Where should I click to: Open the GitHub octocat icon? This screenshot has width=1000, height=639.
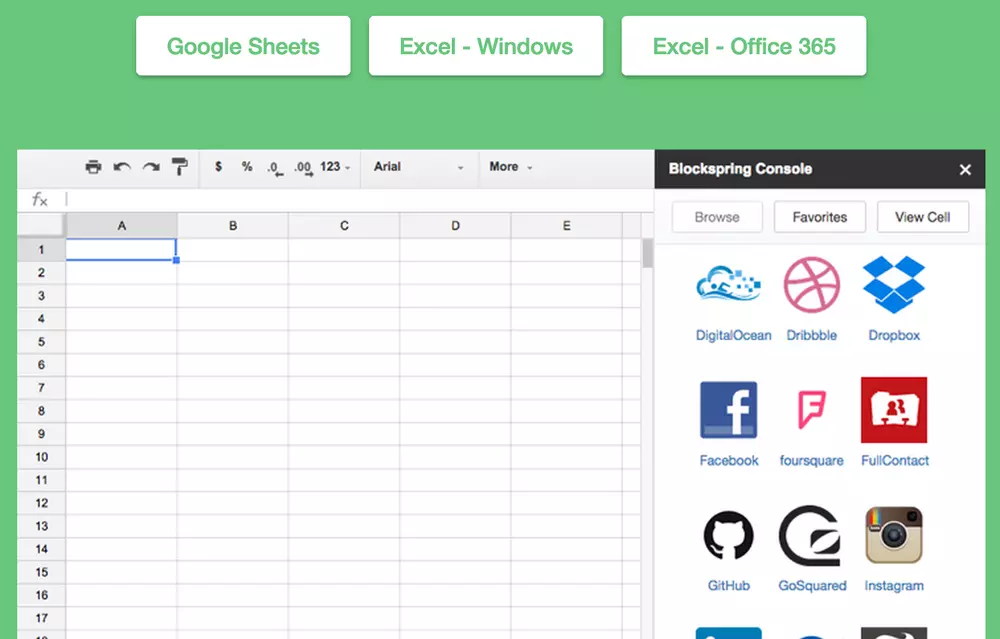click(x=729, y=536)
